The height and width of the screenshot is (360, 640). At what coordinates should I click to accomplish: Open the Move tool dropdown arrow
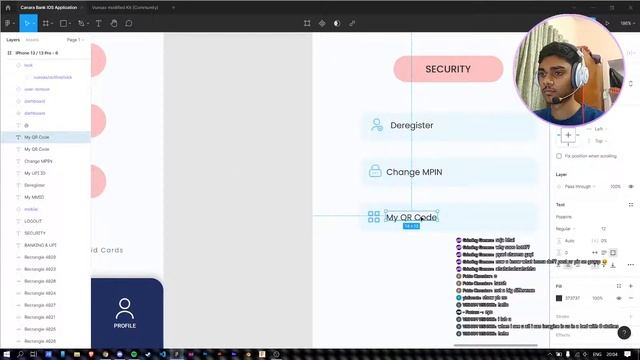33,23
